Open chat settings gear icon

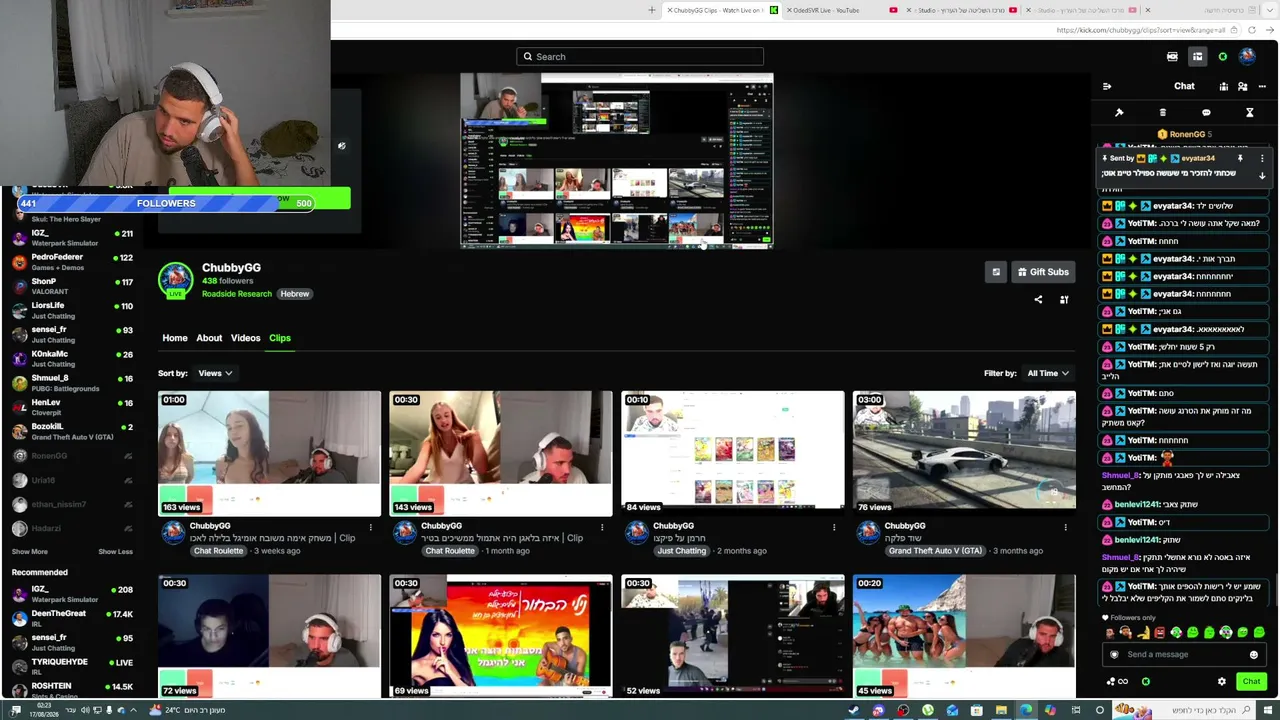(1221, 682)
